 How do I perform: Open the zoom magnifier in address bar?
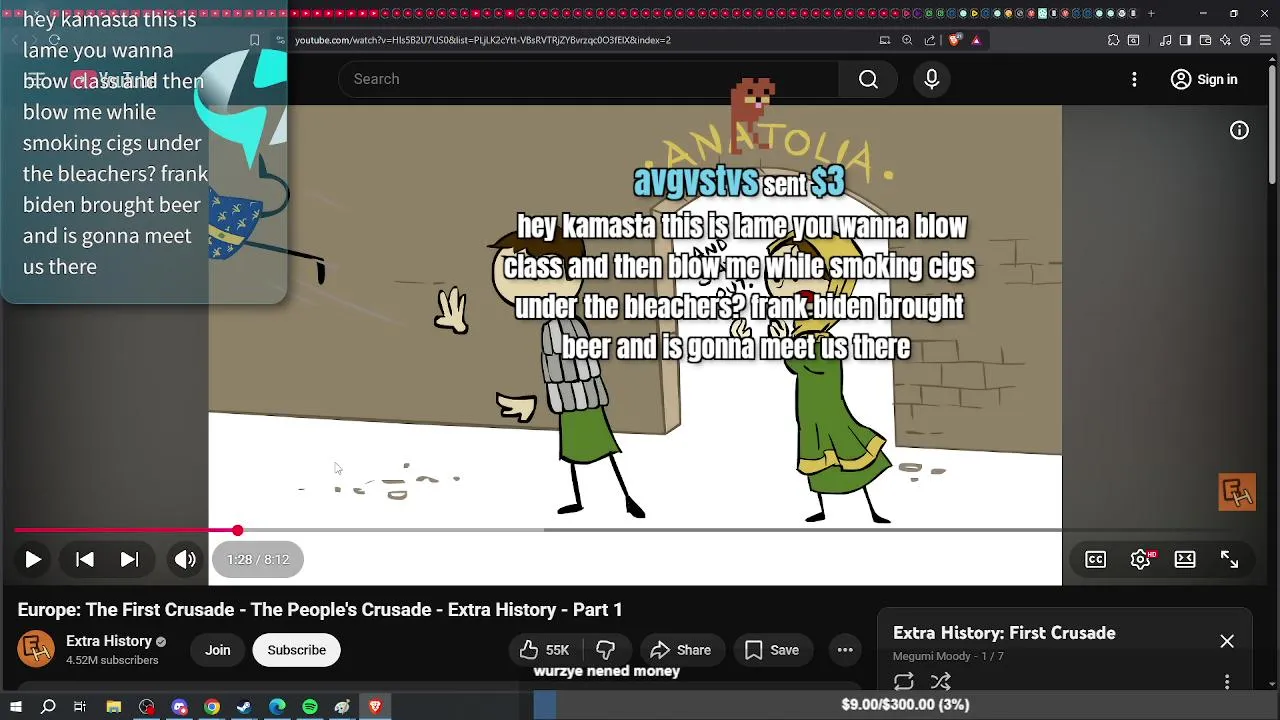click(907, 40)
